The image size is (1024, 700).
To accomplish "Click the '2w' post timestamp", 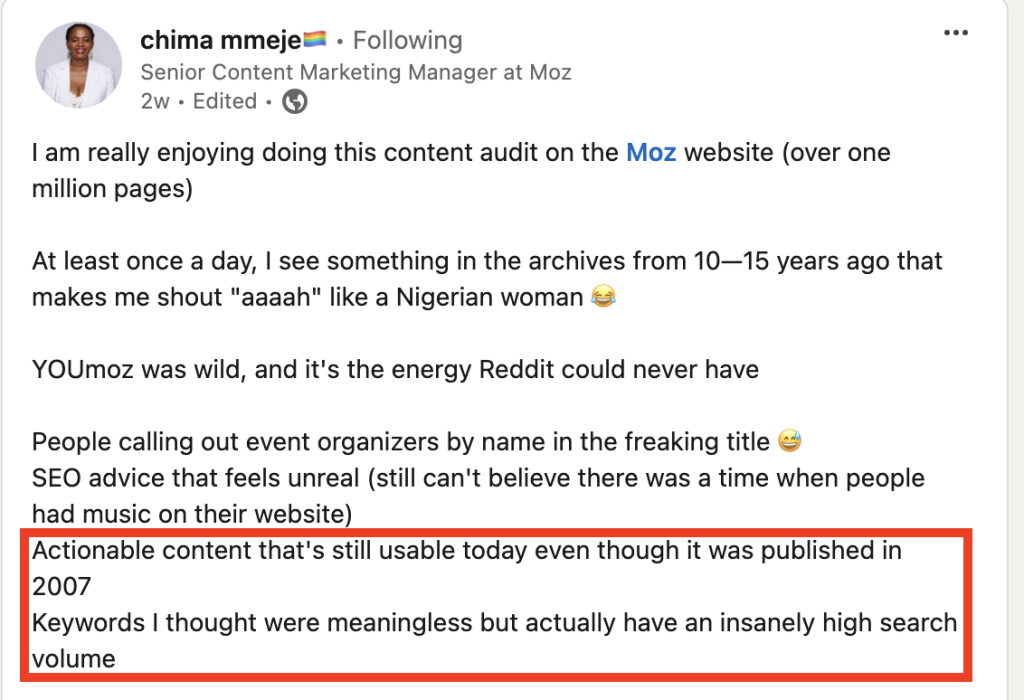I will (155, 101).
